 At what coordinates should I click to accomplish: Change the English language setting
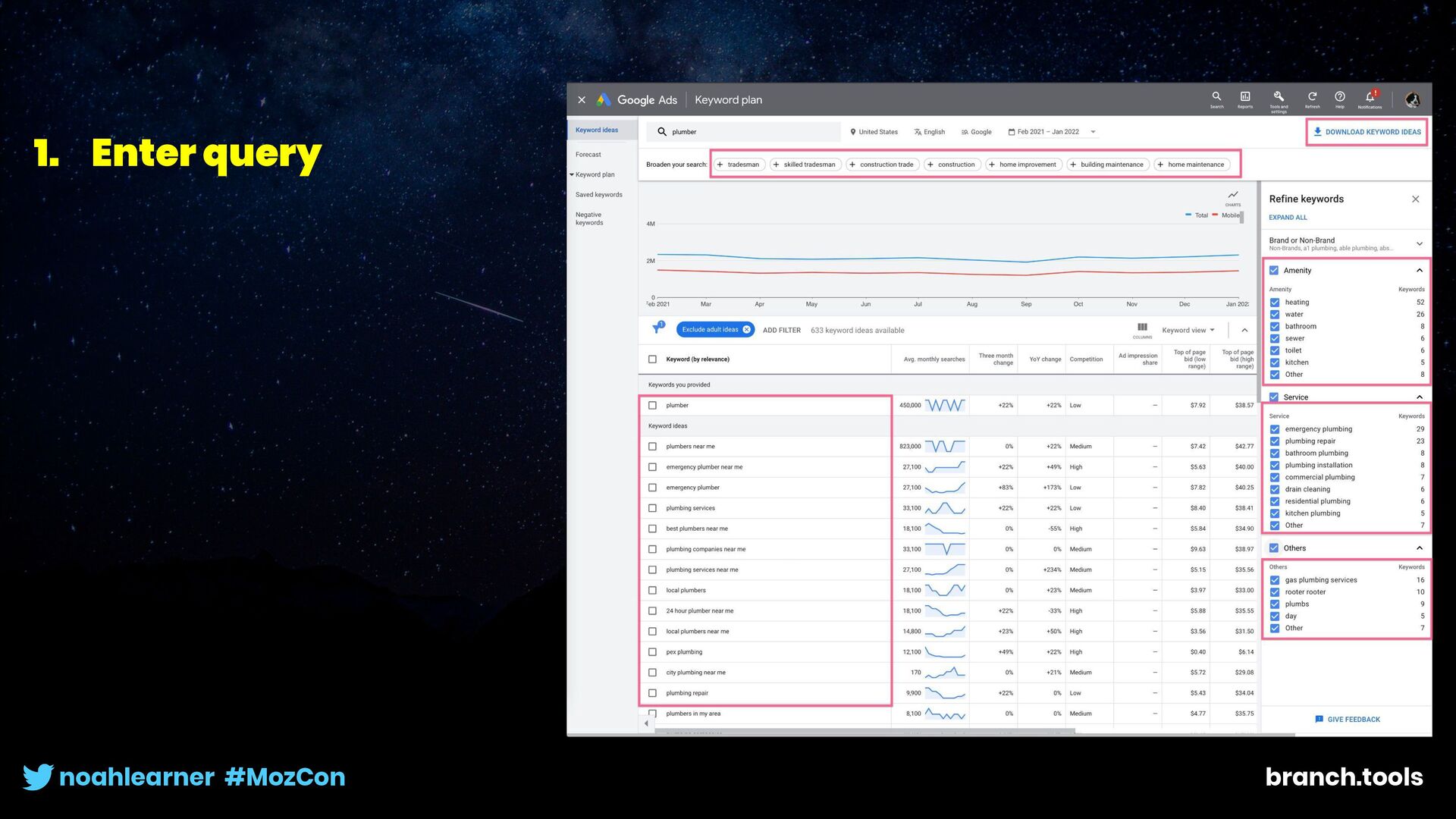click(929, 132)
